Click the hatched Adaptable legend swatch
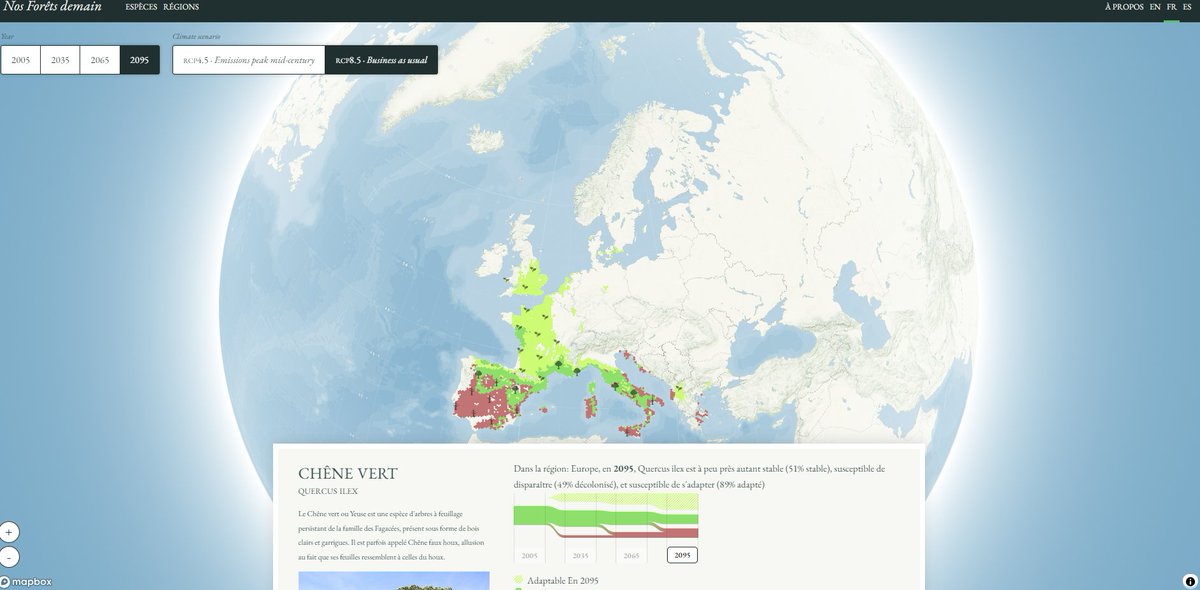Viewport: 1200px width, 590px height. click(x=518, y=580)
